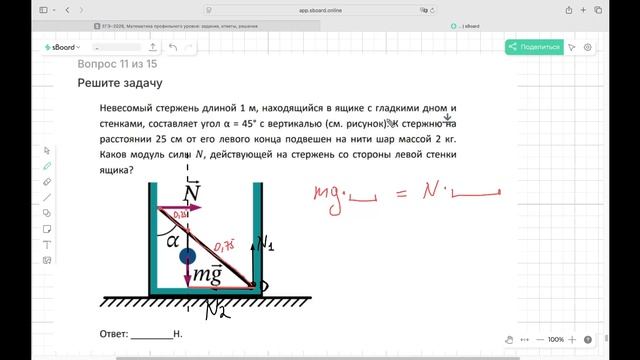Image resolution: width=640 pixels, height=360 pixels.
Task: Click the board name input field
Action: (116, 48)
